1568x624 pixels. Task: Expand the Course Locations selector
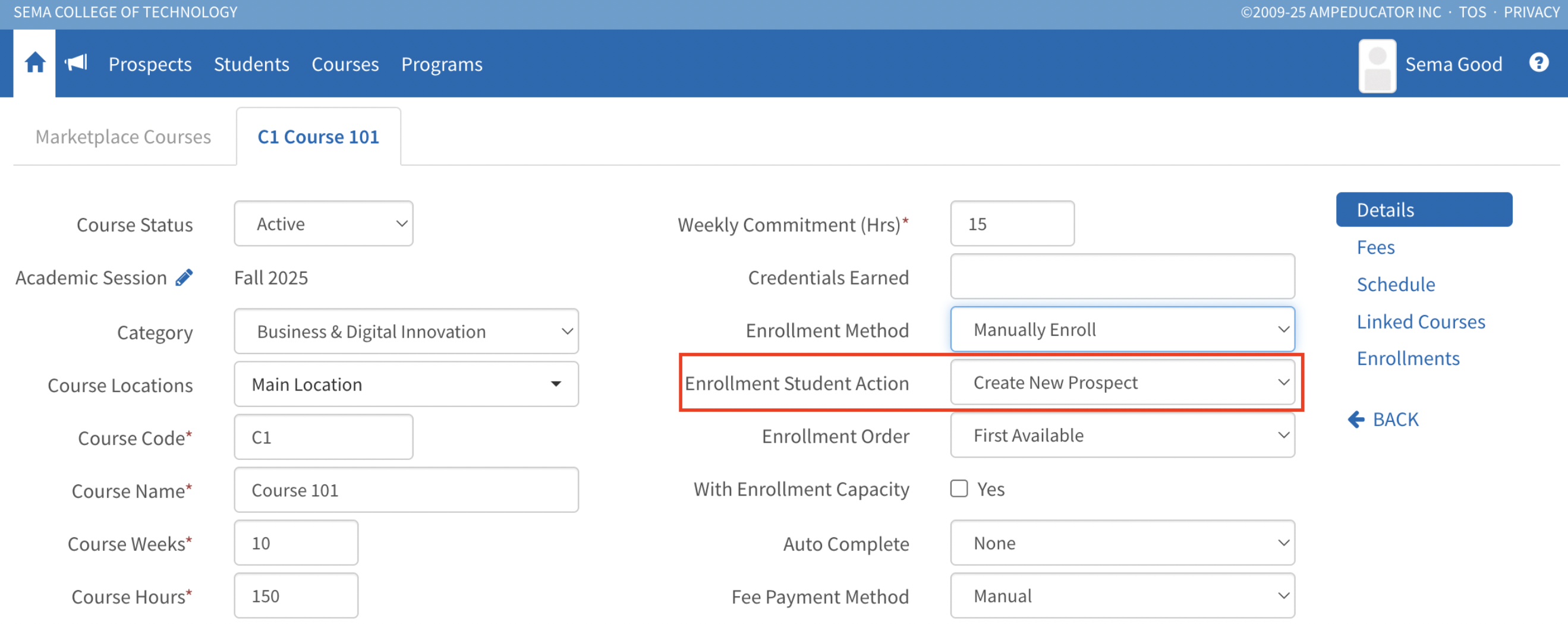tap(406, 384)
